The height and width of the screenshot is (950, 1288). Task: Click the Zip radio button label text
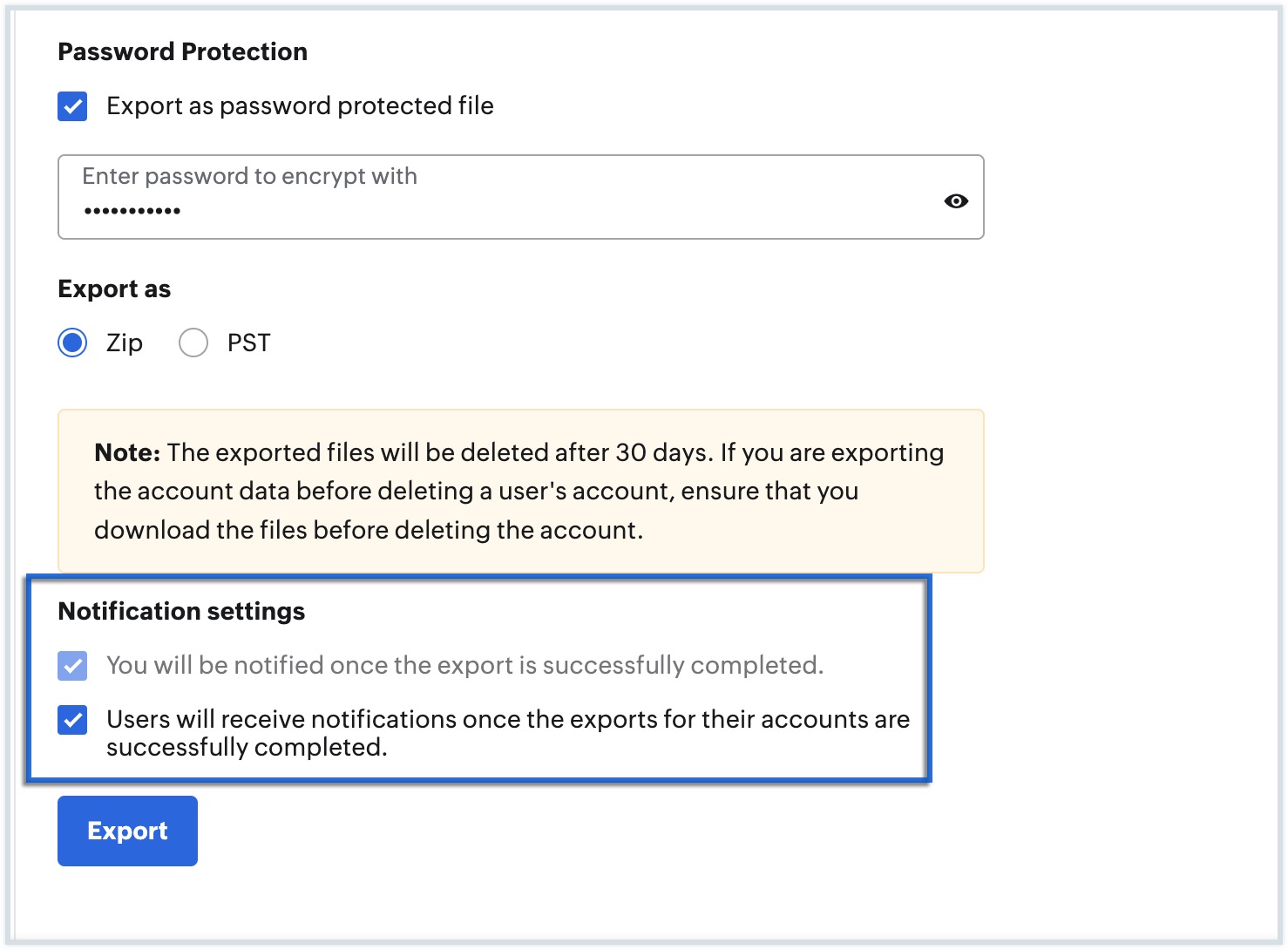click(124, 343)
